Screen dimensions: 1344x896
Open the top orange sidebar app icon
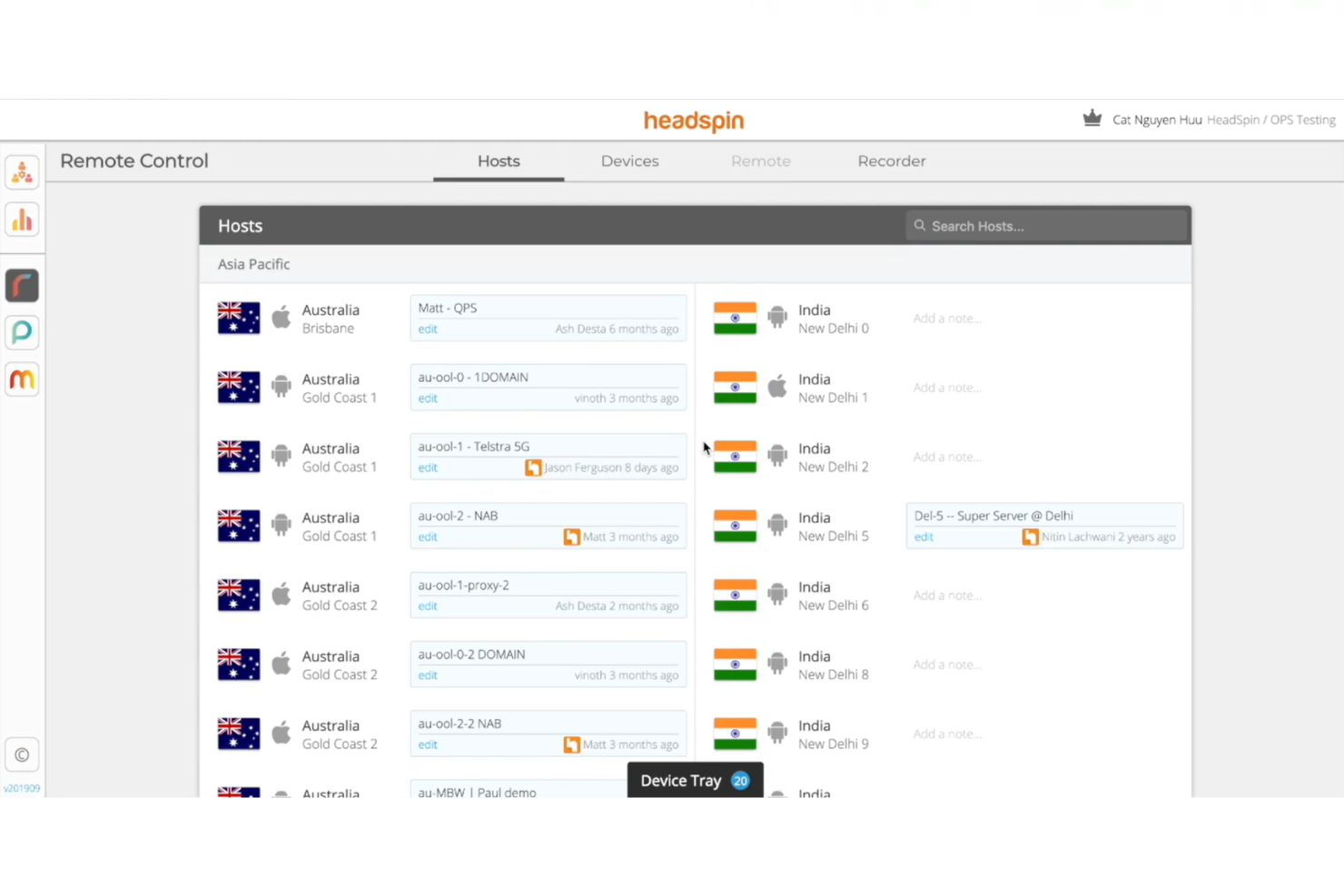tap(22, 172)
